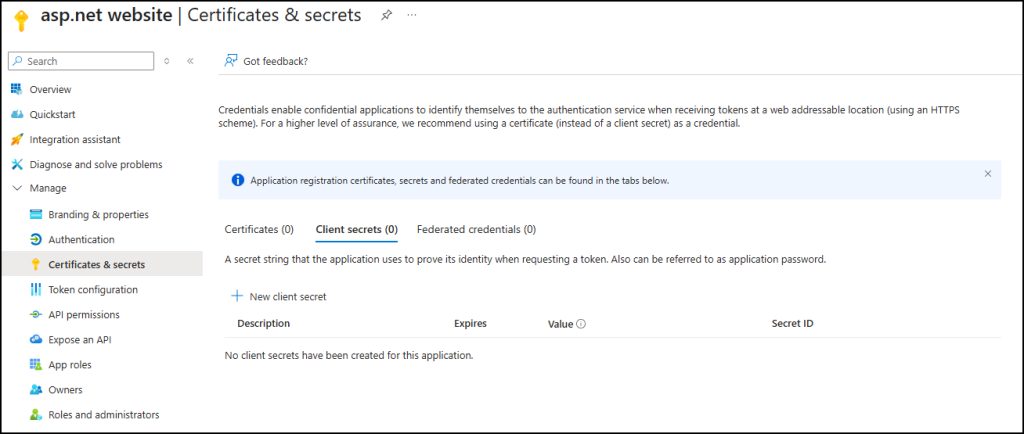Click the Integration assistant rocket icon
Screen dimensions: 1024x434
tap(16, 139)
